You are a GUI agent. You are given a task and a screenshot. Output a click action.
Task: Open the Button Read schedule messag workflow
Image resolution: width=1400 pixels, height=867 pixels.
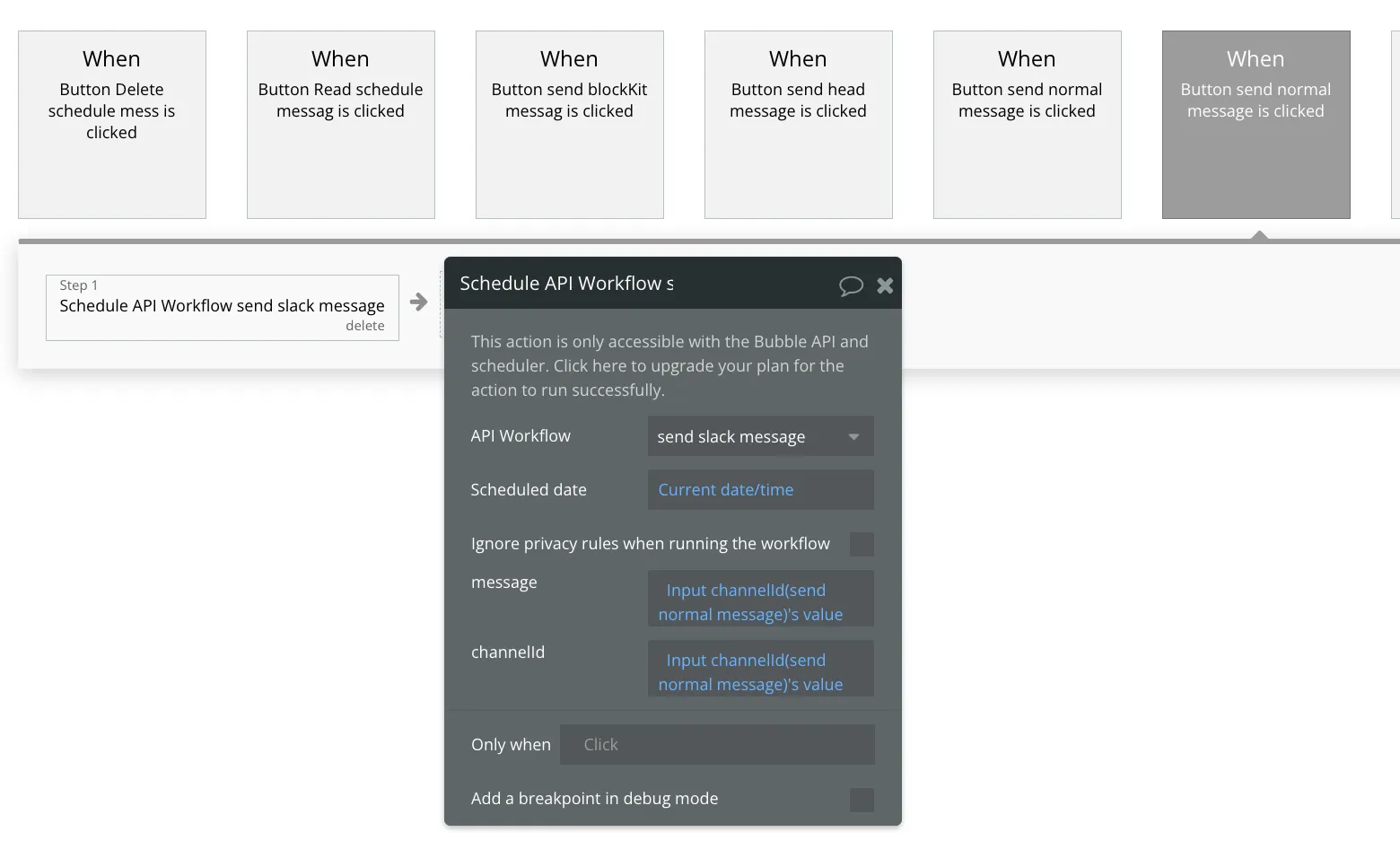pos(341,125)
